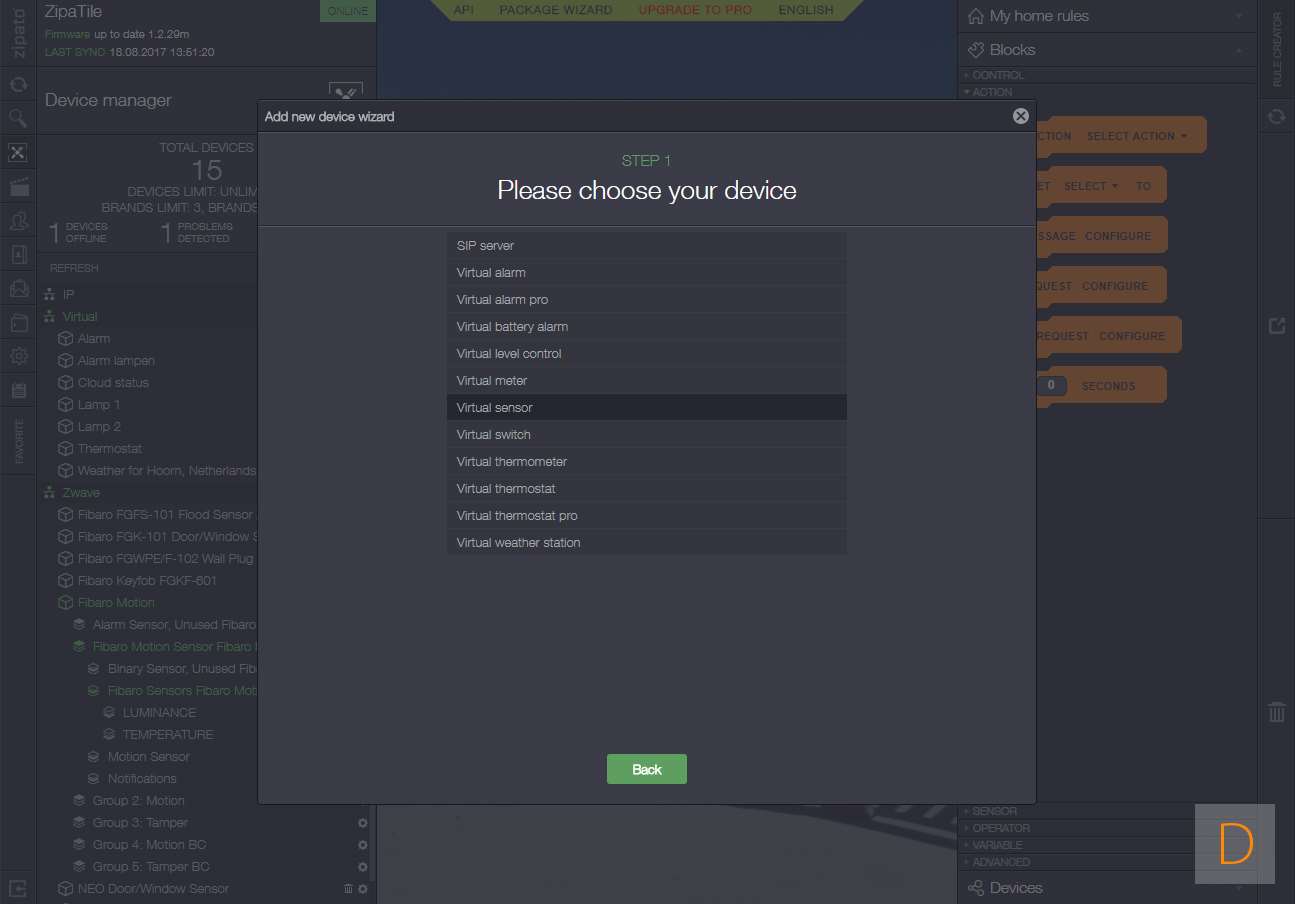Open the API menu item

[x=463, y=10]
